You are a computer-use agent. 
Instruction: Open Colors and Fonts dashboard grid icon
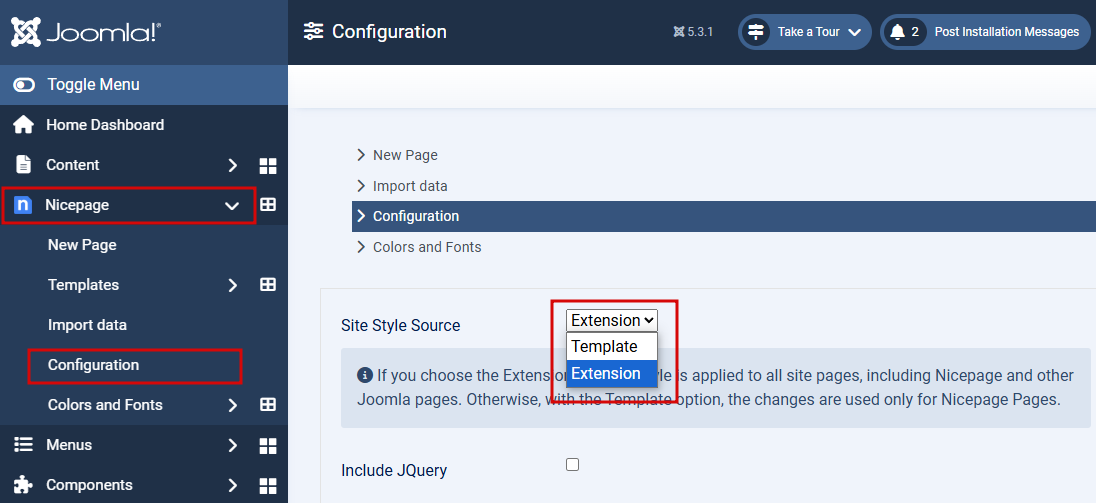[268, 404]
